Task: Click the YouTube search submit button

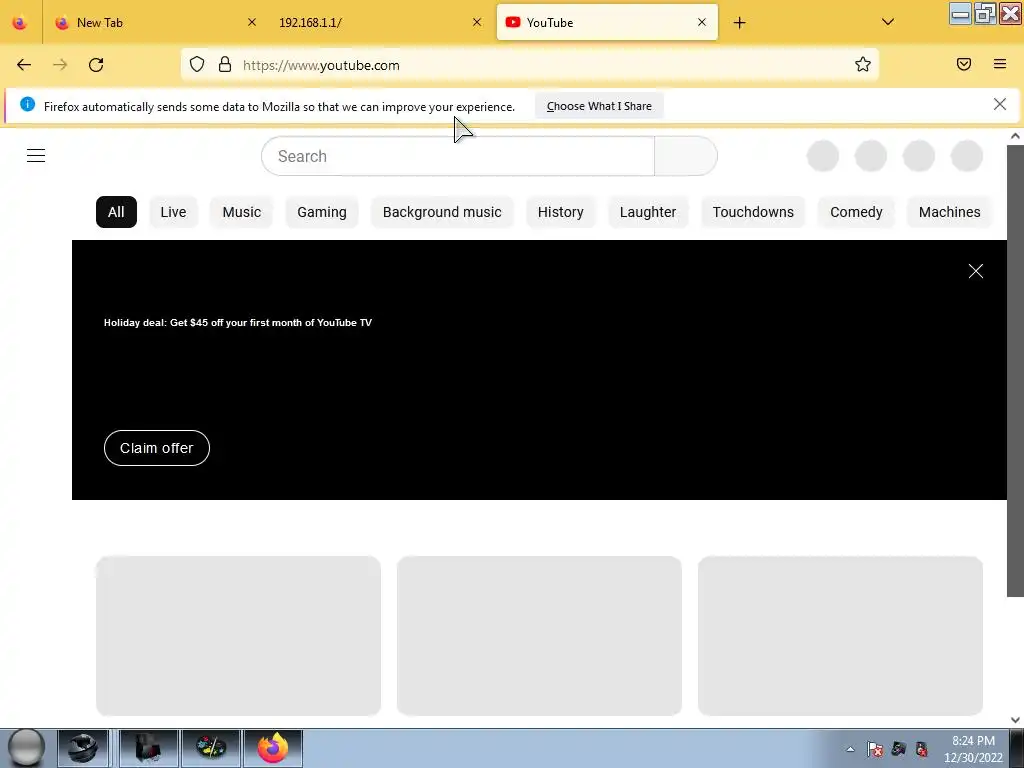Action: (x=686, y=156)
